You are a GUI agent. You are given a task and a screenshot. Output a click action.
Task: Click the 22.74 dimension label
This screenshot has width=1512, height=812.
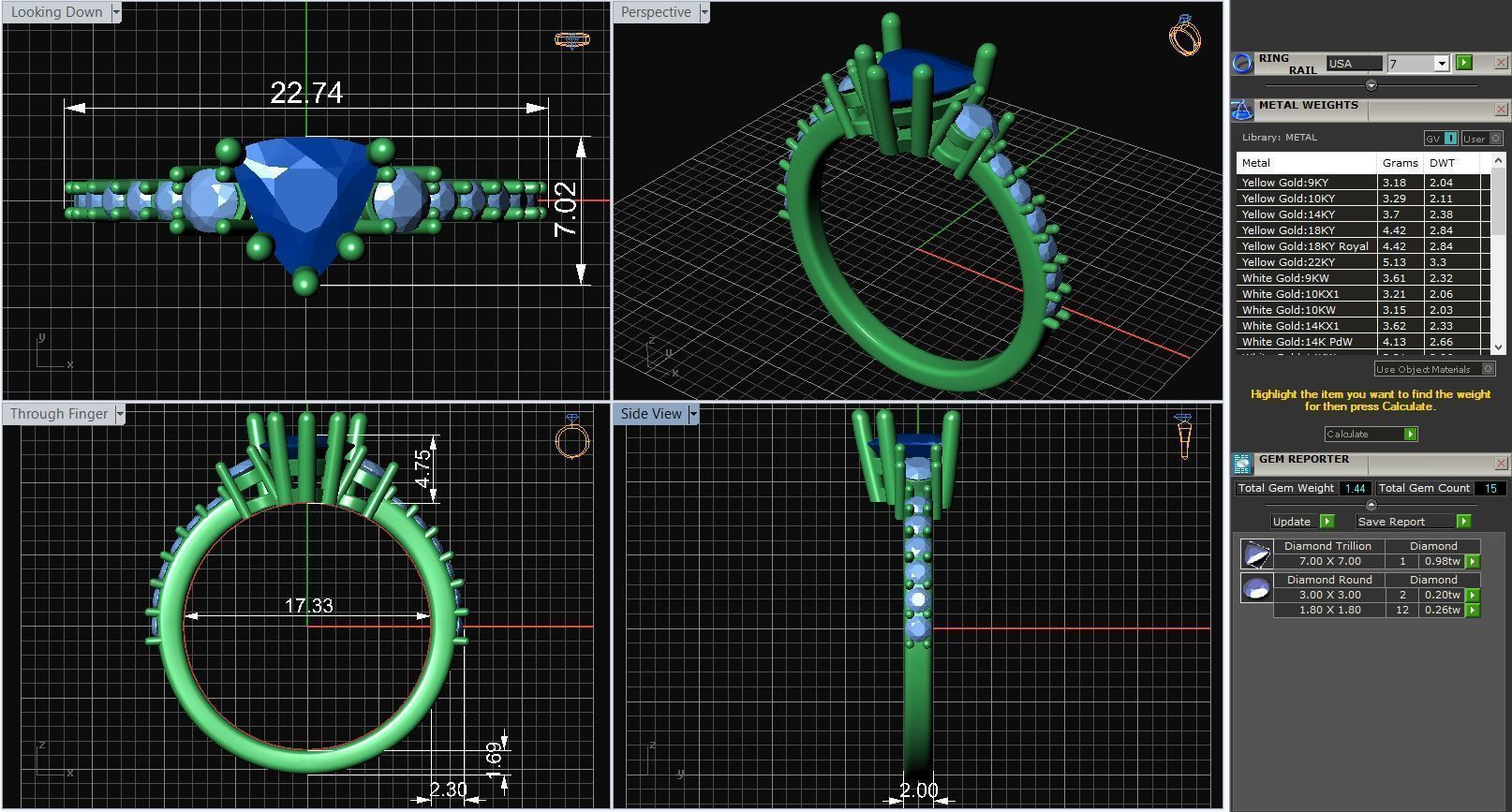(x=306, y=93)
